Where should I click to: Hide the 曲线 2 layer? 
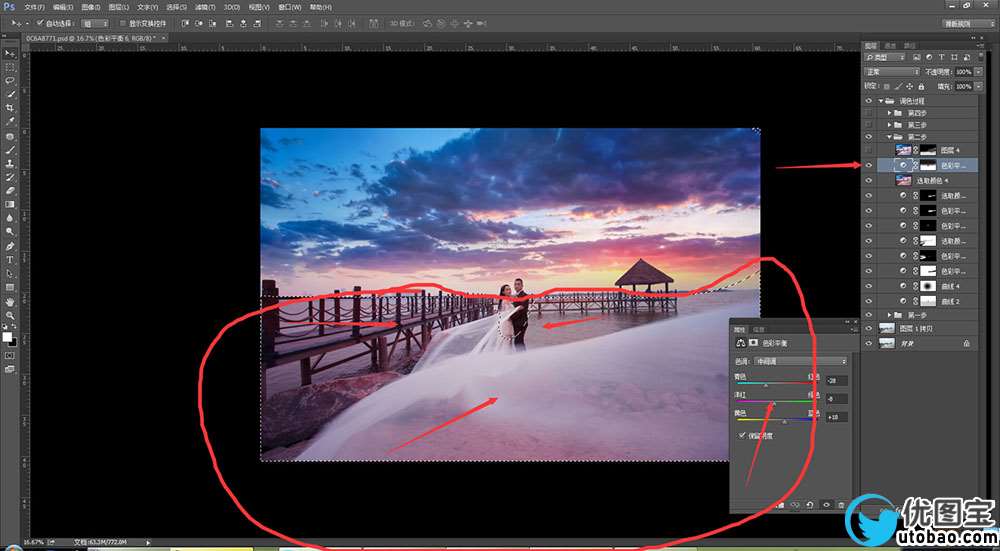(867, 301)
